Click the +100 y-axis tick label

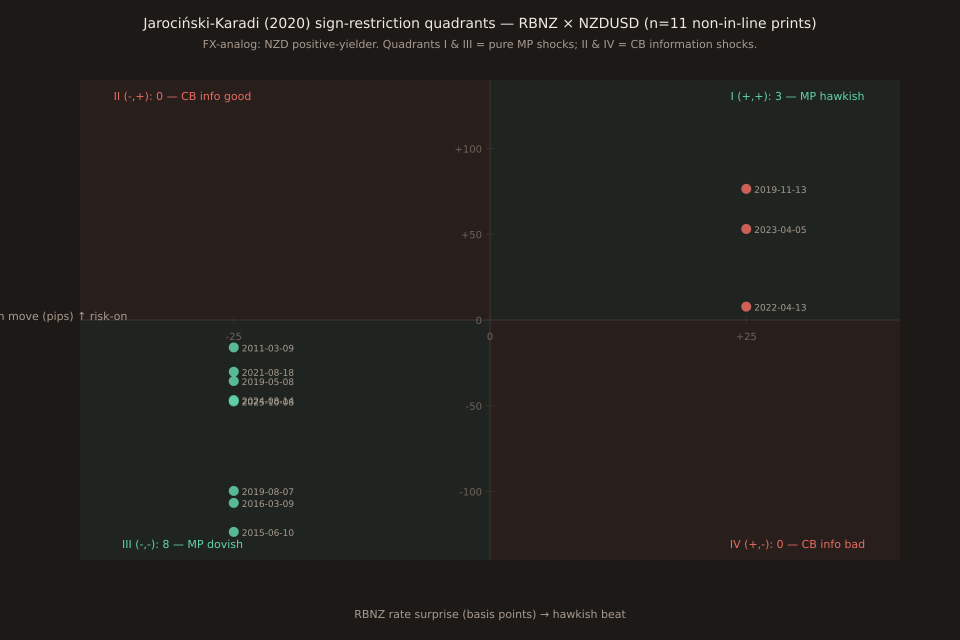468,149
